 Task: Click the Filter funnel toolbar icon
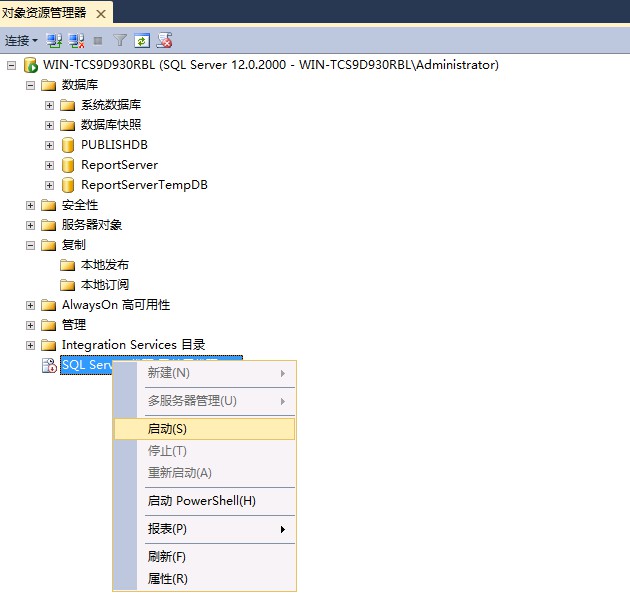point(120,41)
